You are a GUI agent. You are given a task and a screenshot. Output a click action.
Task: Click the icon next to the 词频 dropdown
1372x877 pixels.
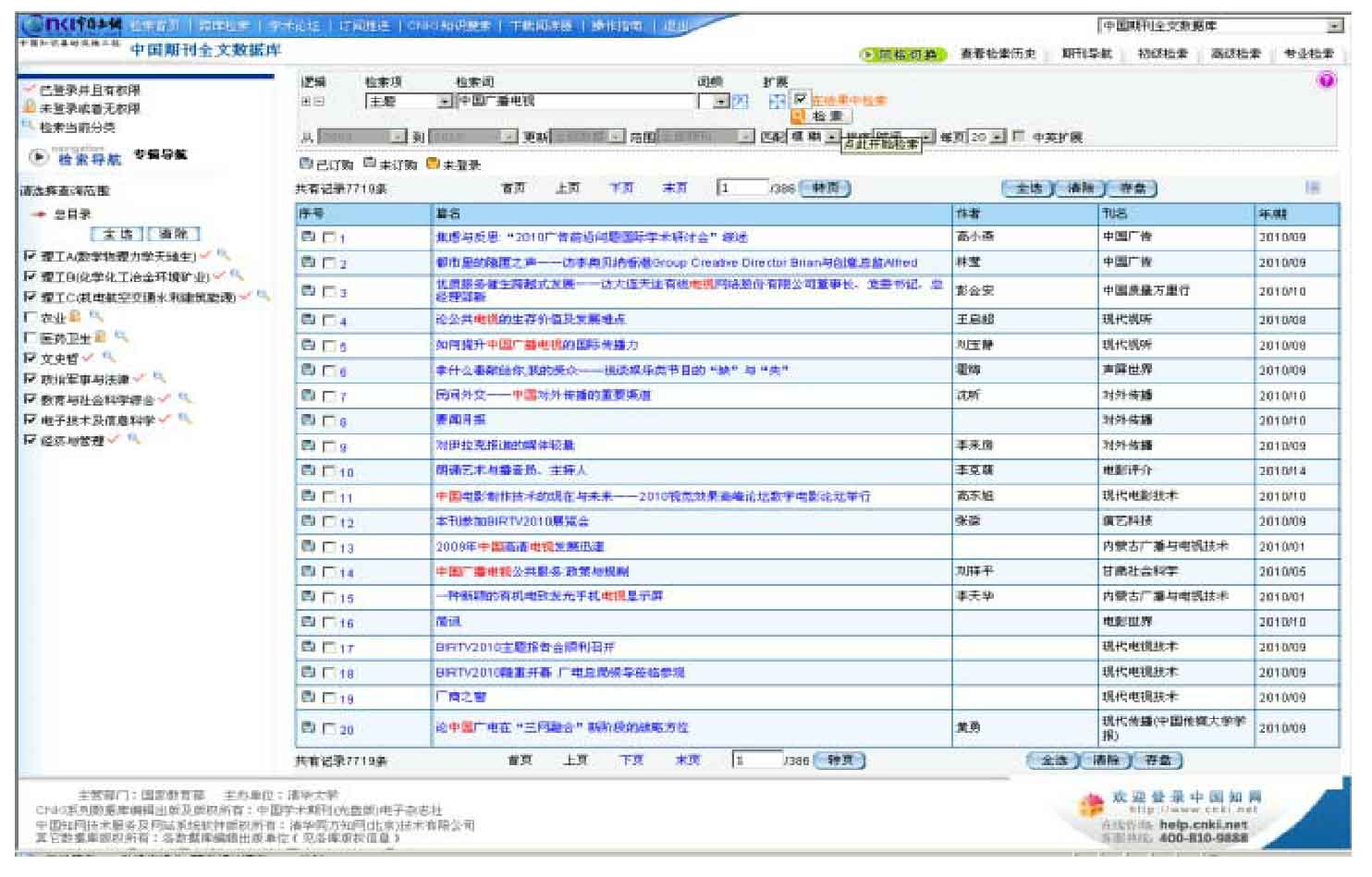[x=741, y=101]
